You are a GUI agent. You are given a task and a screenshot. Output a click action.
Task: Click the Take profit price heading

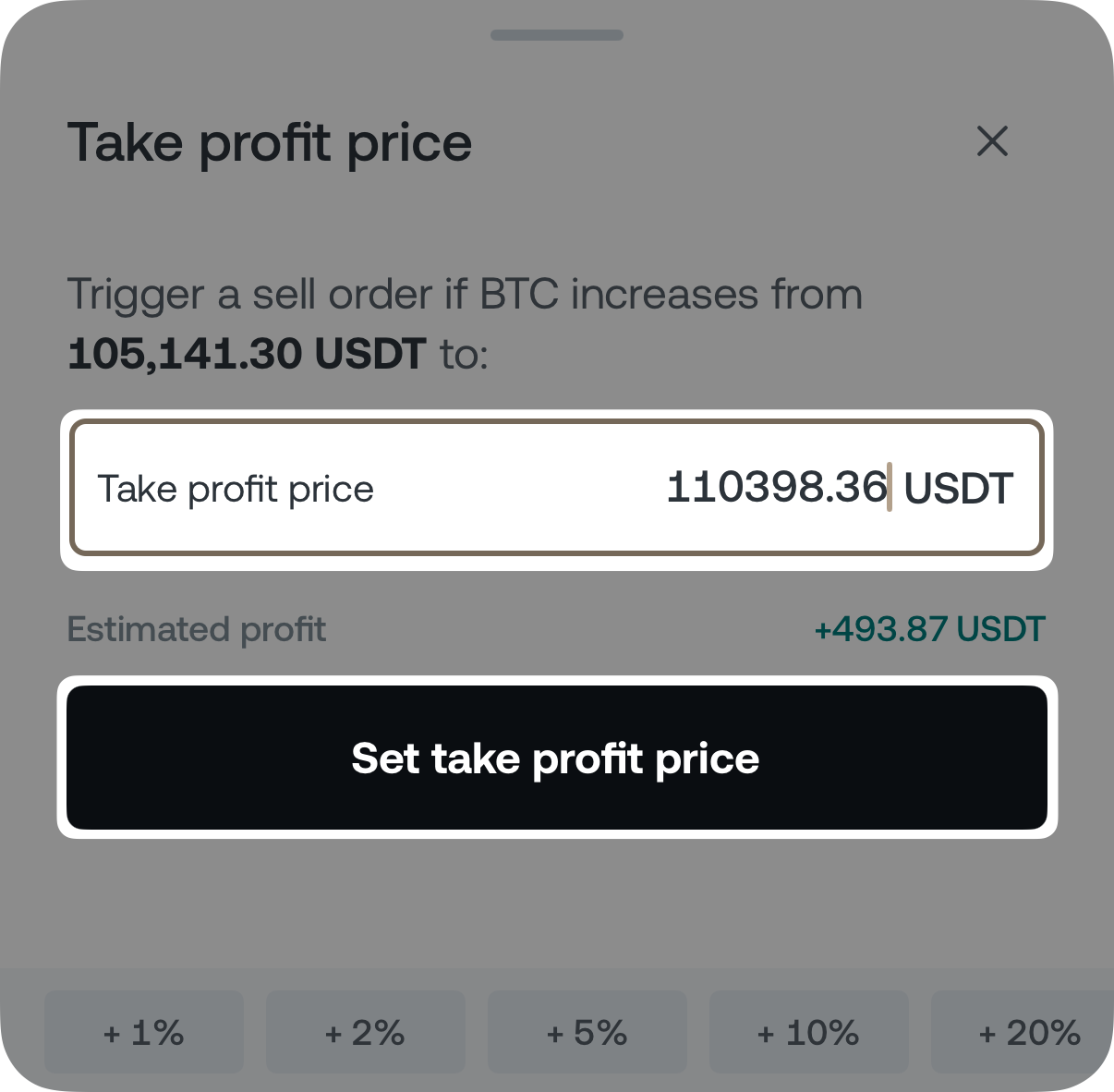point(270,142)
